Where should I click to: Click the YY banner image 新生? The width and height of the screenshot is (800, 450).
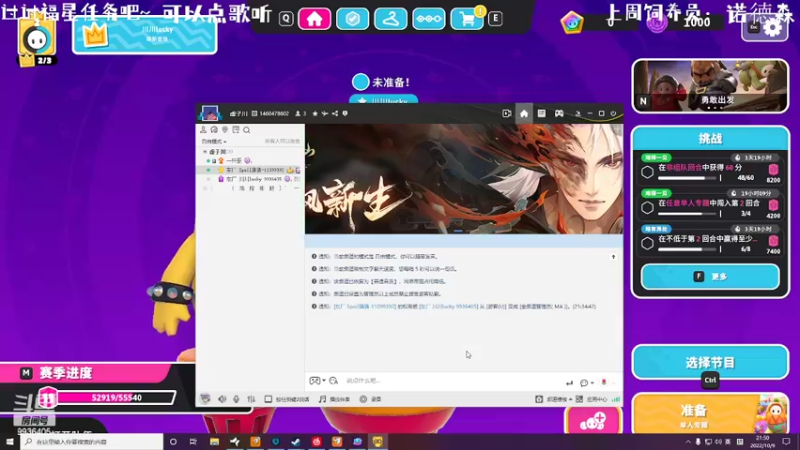[464, 179]
